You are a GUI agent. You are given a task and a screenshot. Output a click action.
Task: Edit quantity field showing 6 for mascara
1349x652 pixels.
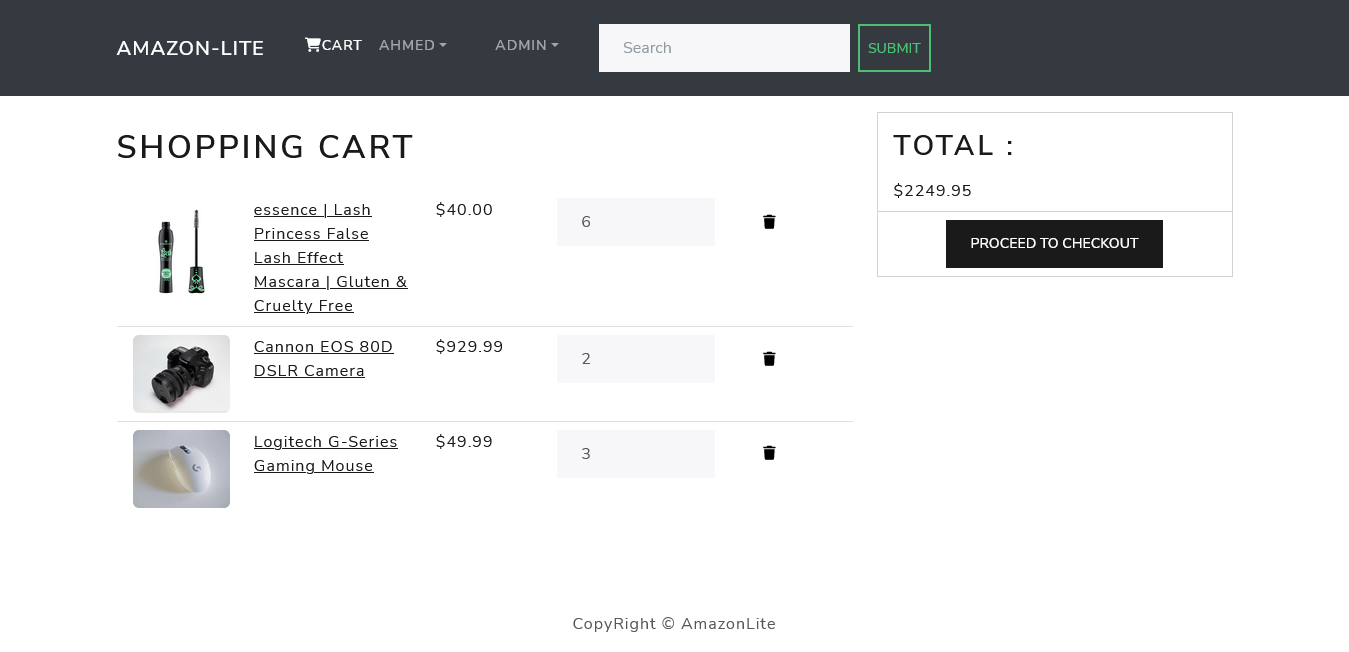point(636,222)
